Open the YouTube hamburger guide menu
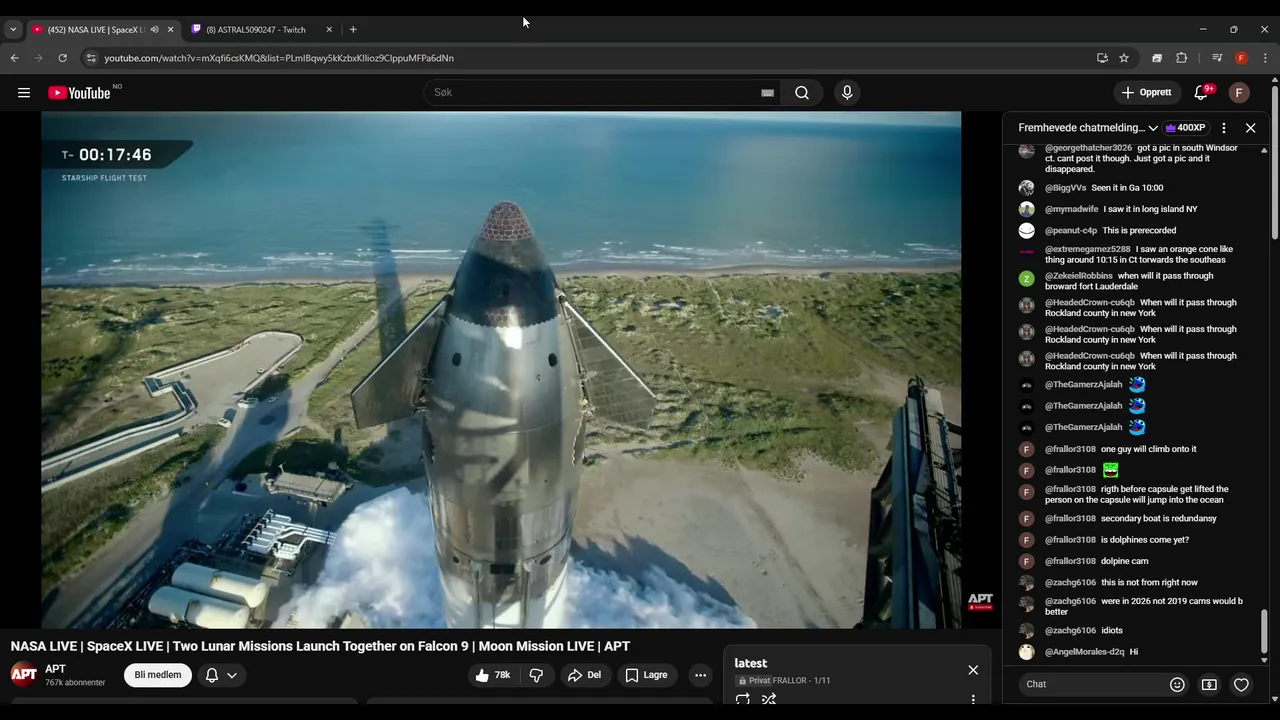The image size is (1280, 720). click(24, 93)
